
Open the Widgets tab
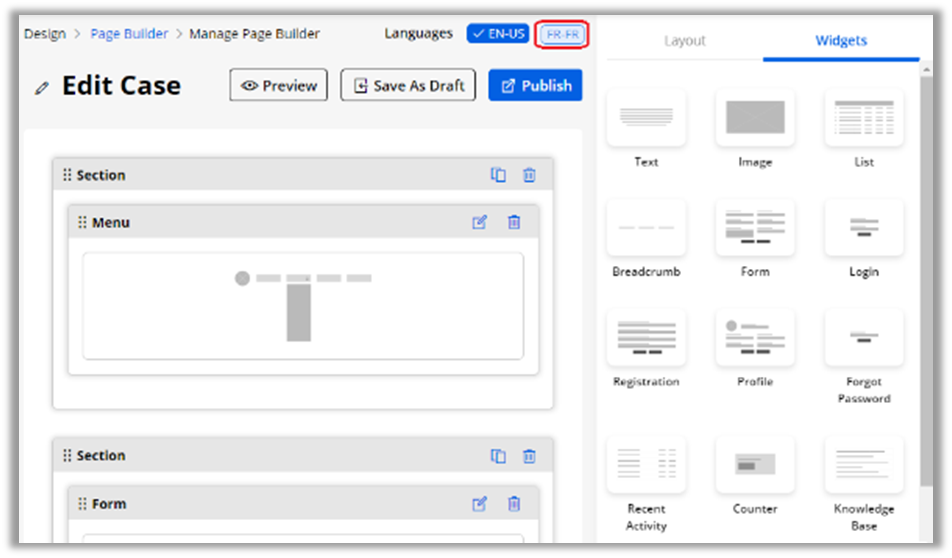tap(841, 41)
